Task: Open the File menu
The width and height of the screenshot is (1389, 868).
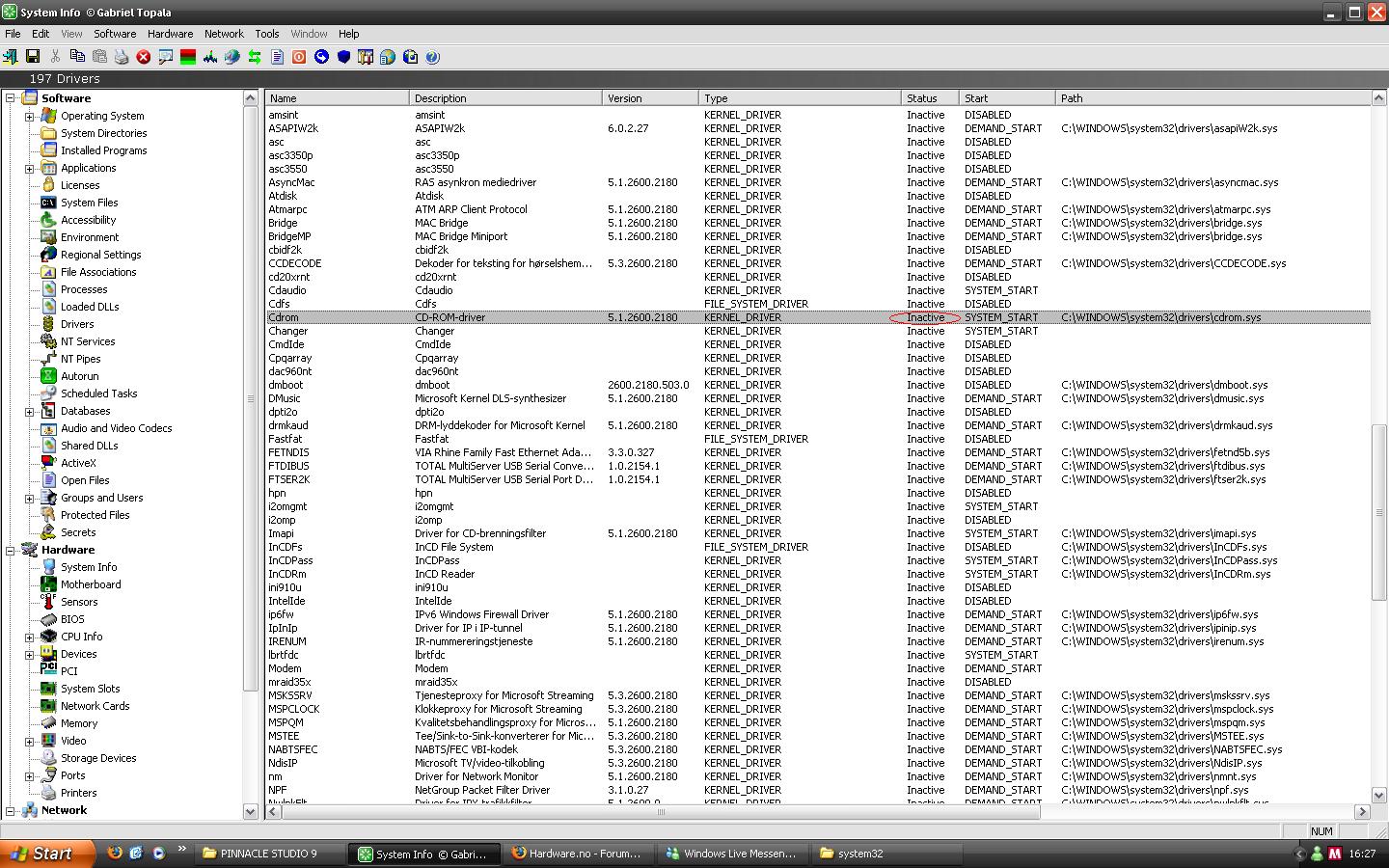Action: pyautogui.click(x=13, y=34)
